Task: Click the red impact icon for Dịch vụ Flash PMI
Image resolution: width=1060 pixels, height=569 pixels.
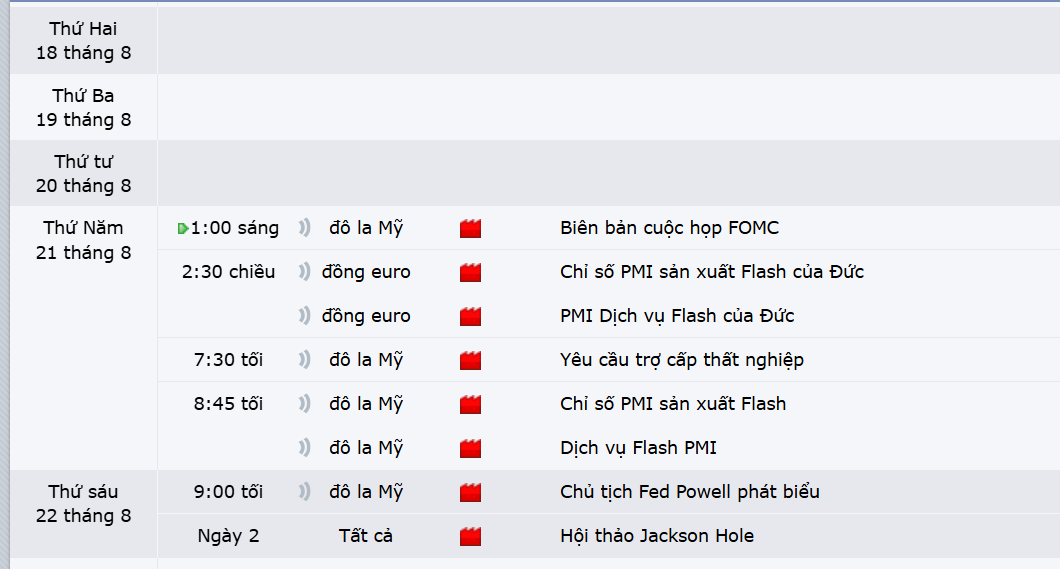Action: click(470, 448)
